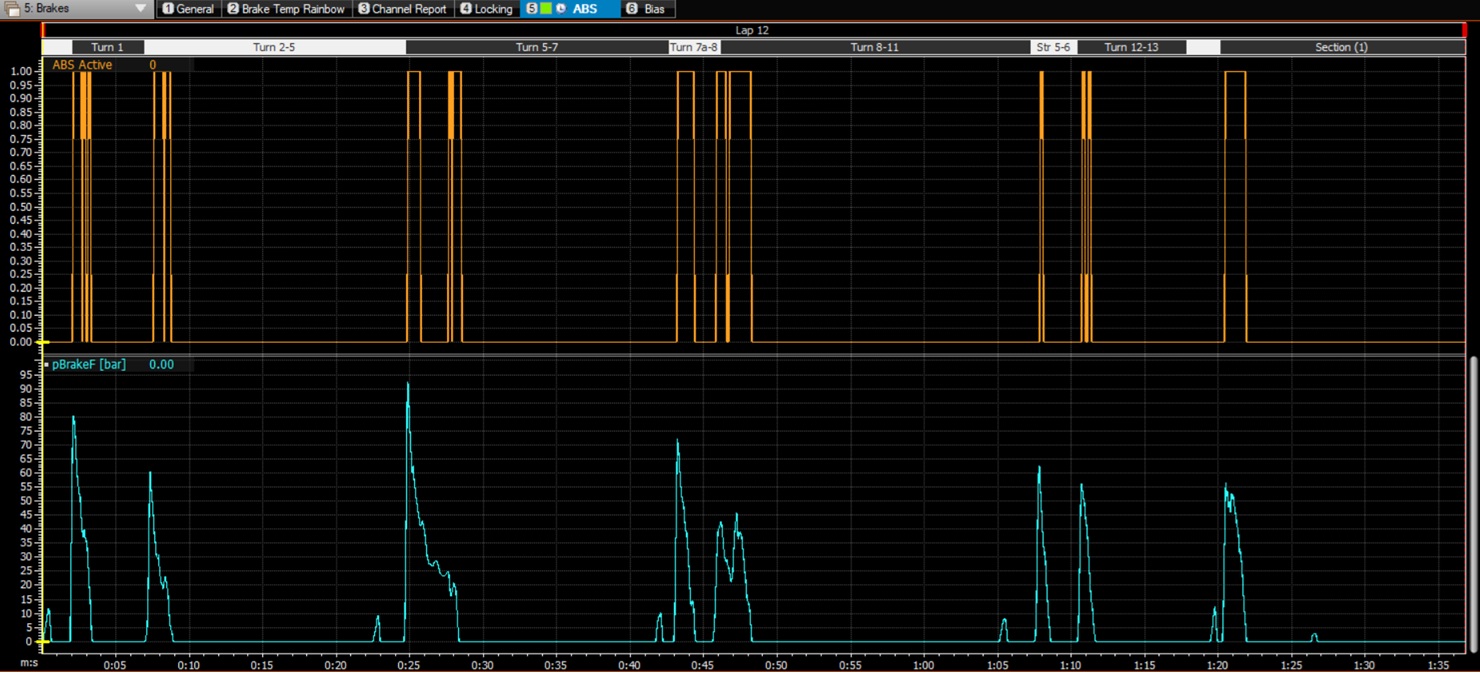
Task: Click the ABS Active channel label
Action: point(82,65)
